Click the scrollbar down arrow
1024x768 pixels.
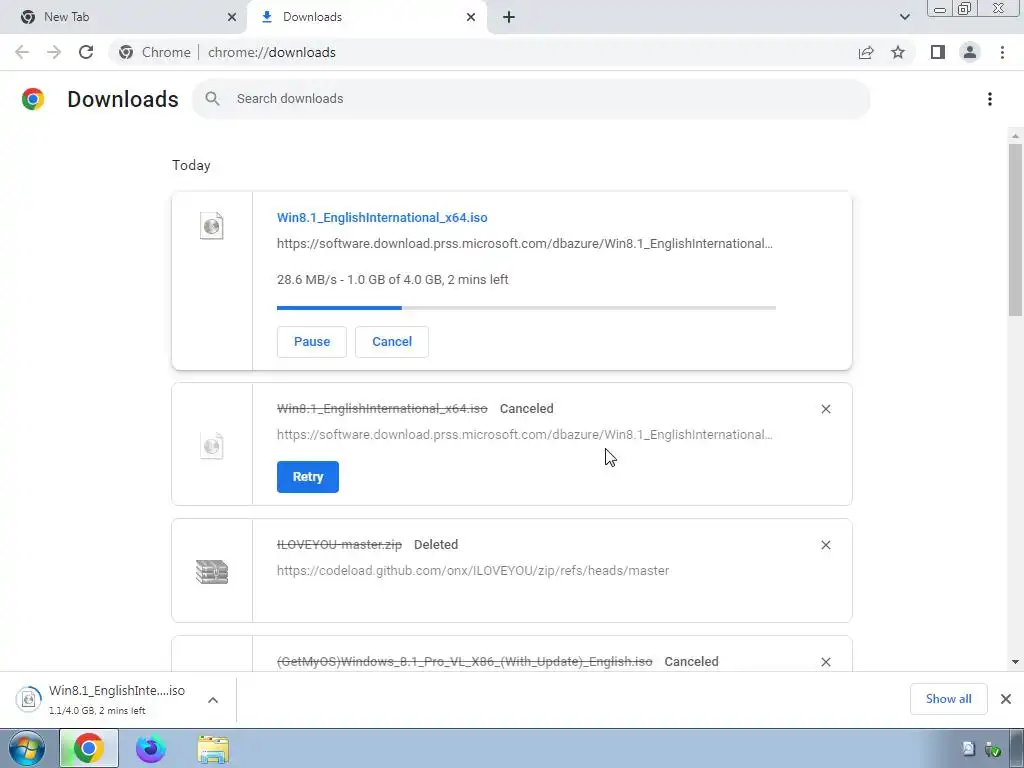tap(1015, 662)
